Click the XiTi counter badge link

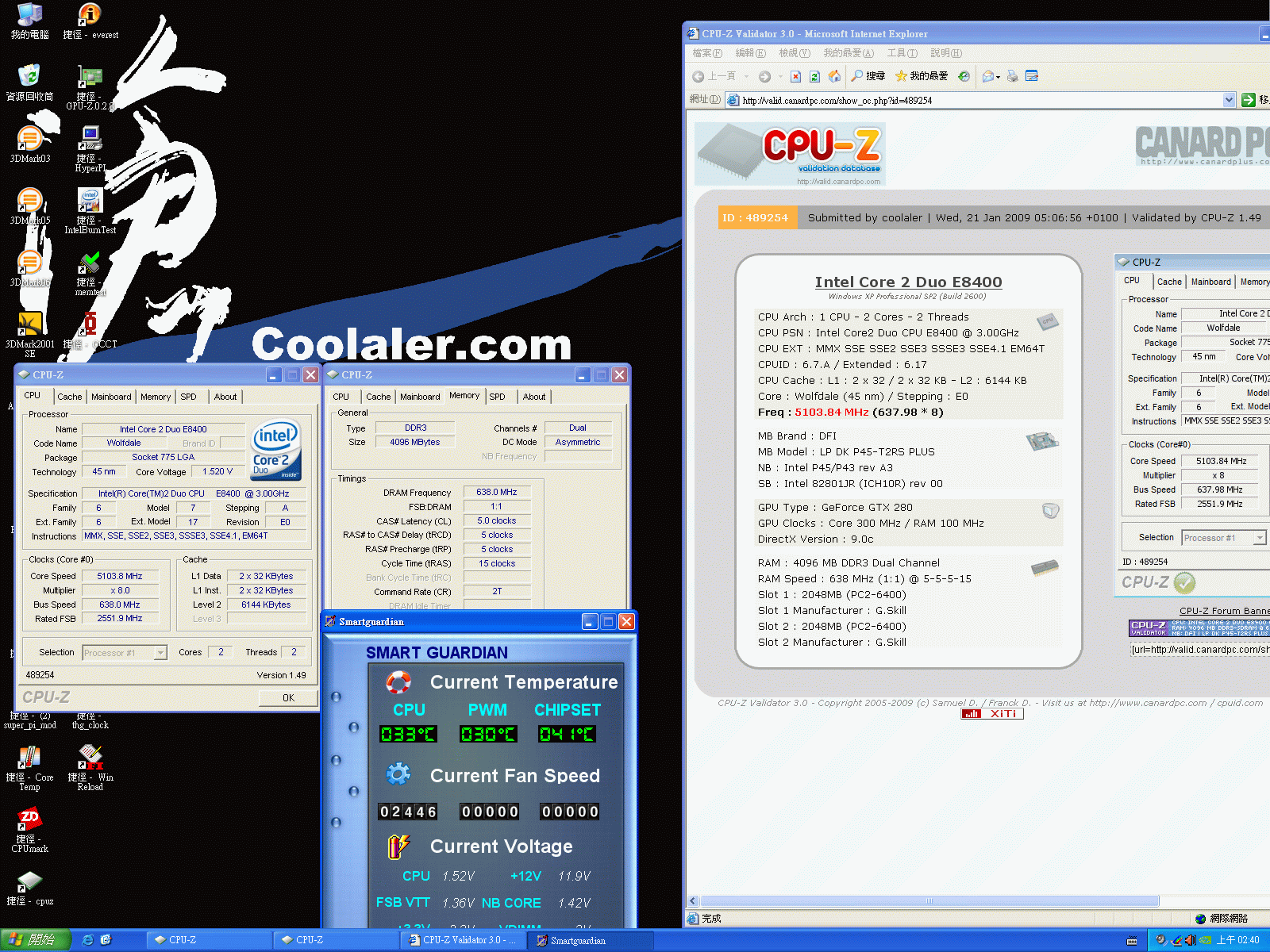point(992,714)
